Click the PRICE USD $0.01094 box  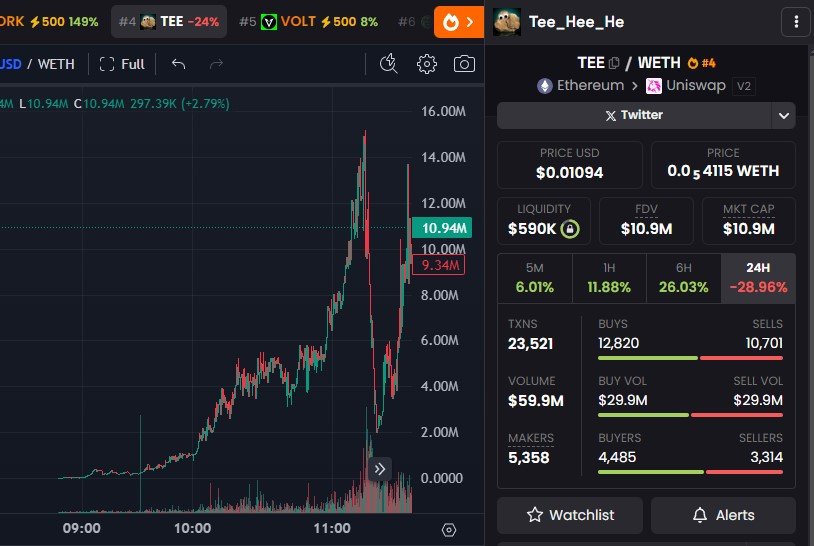point(569,165)
